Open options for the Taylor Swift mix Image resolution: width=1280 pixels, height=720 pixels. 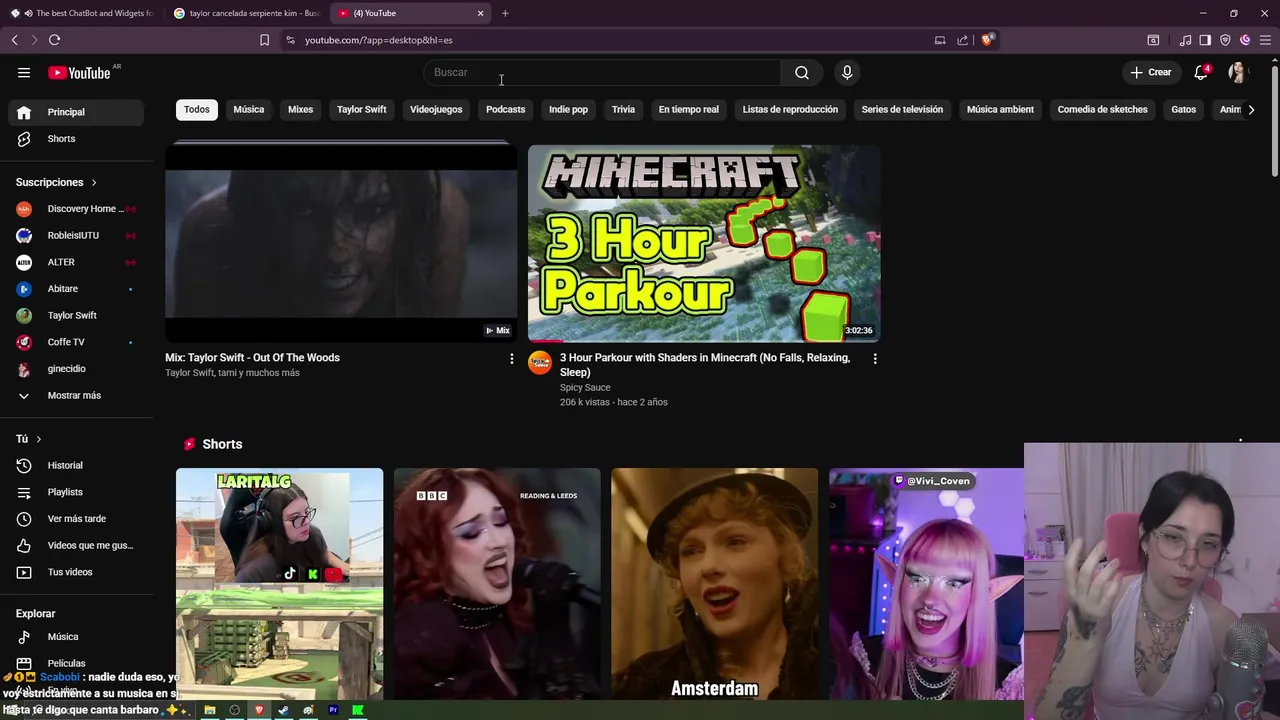pyautogui.click(x=512, y=358)
